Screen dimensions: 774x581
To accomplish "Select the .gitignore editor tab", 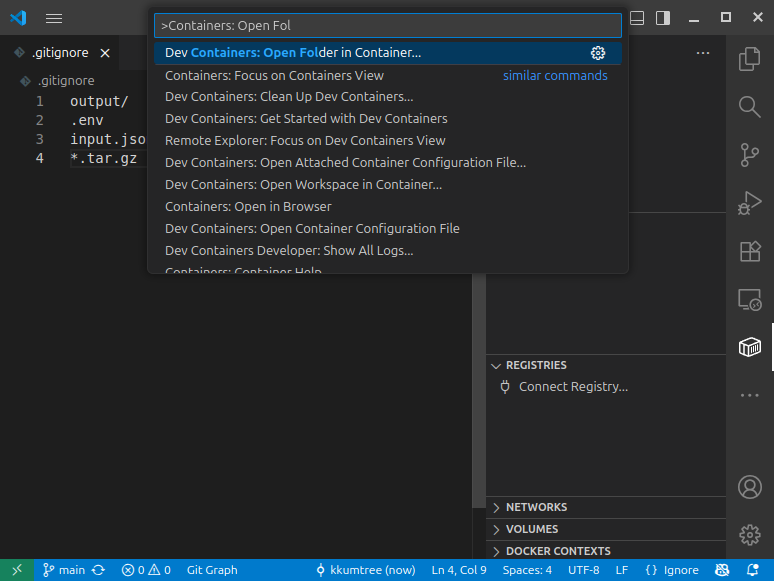I will (x=60, y=53).
